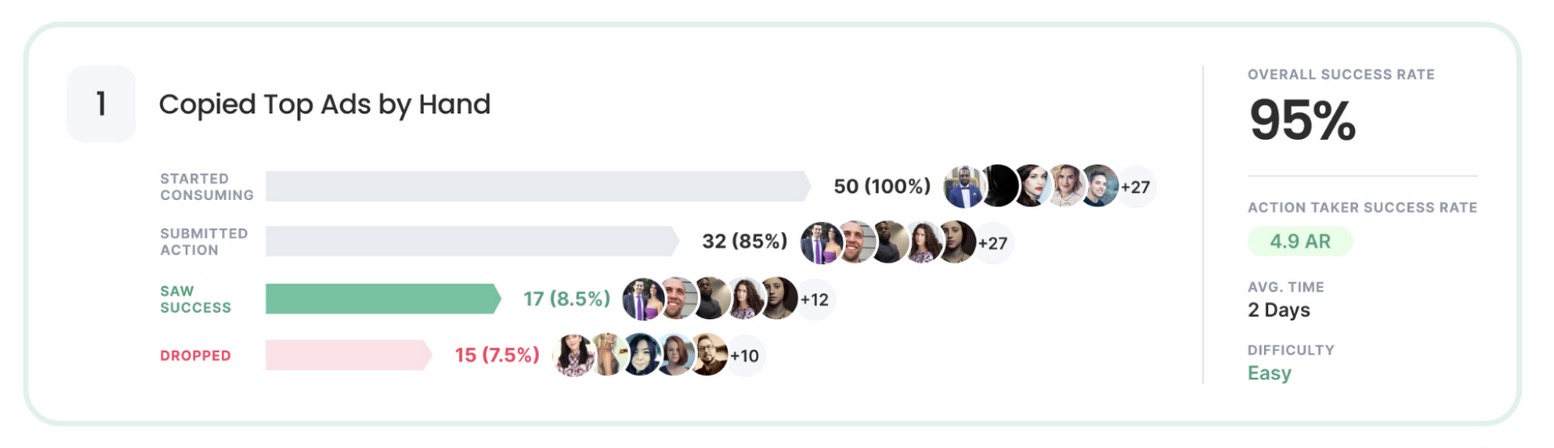The image size is (1554, 448).
Task: Select the glasses-wearing bearded man avatar in Dropped row
Action: coord(708,355)
